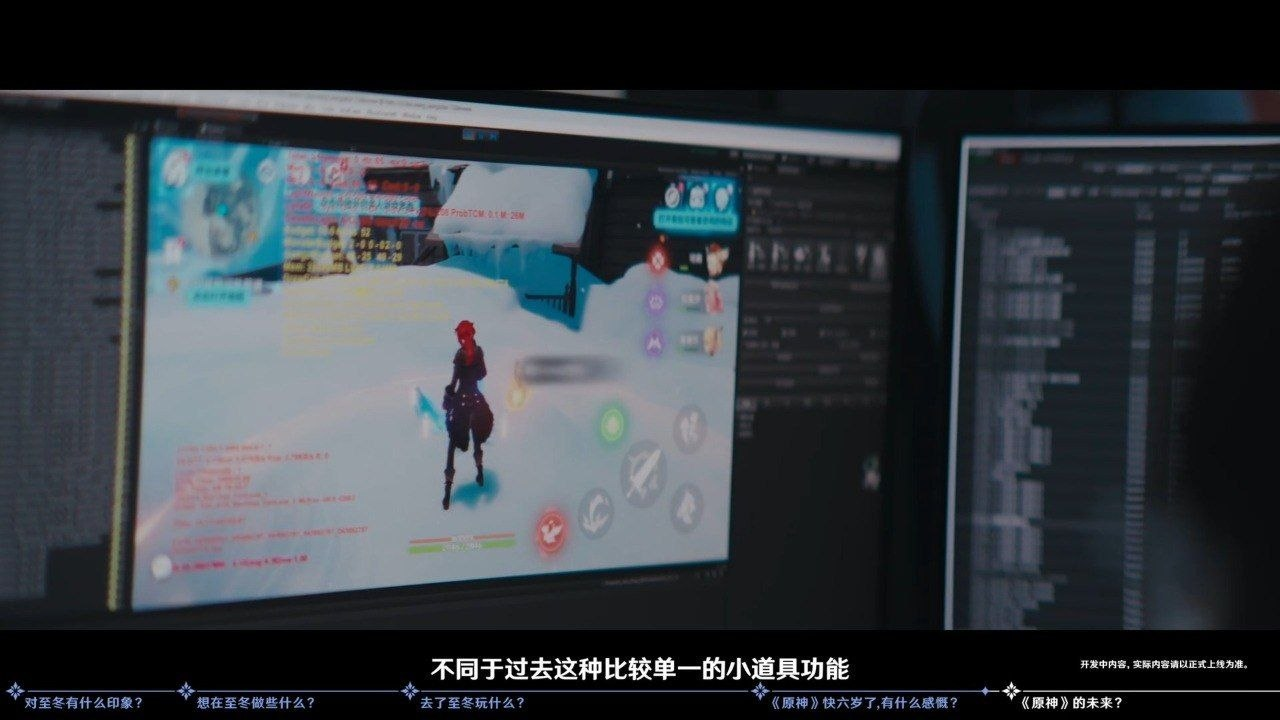Viewport: 1280px width, 720px height.
Task: Select the red-haired character in game view
Action: point(467,412)
